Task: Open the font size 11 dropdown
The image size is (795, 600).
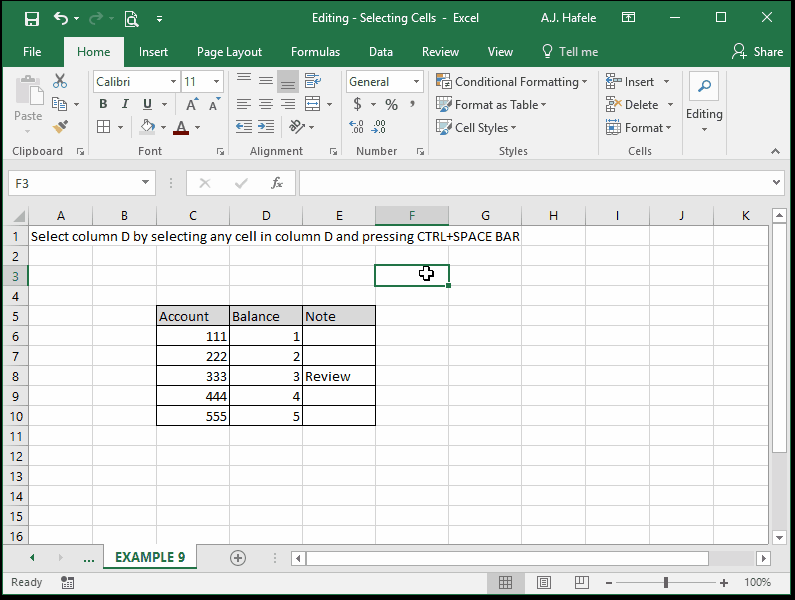Action: (x=216, y=82)
